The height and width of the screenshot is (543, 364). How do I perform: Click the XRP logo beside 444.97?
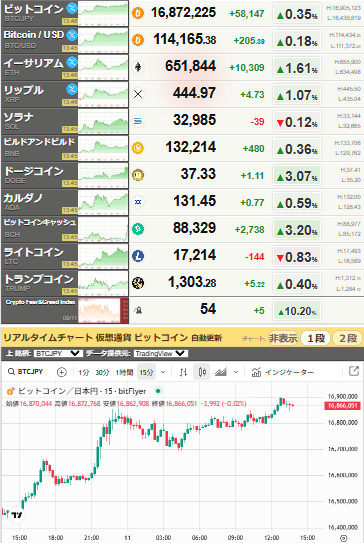[x=138, y=94]
